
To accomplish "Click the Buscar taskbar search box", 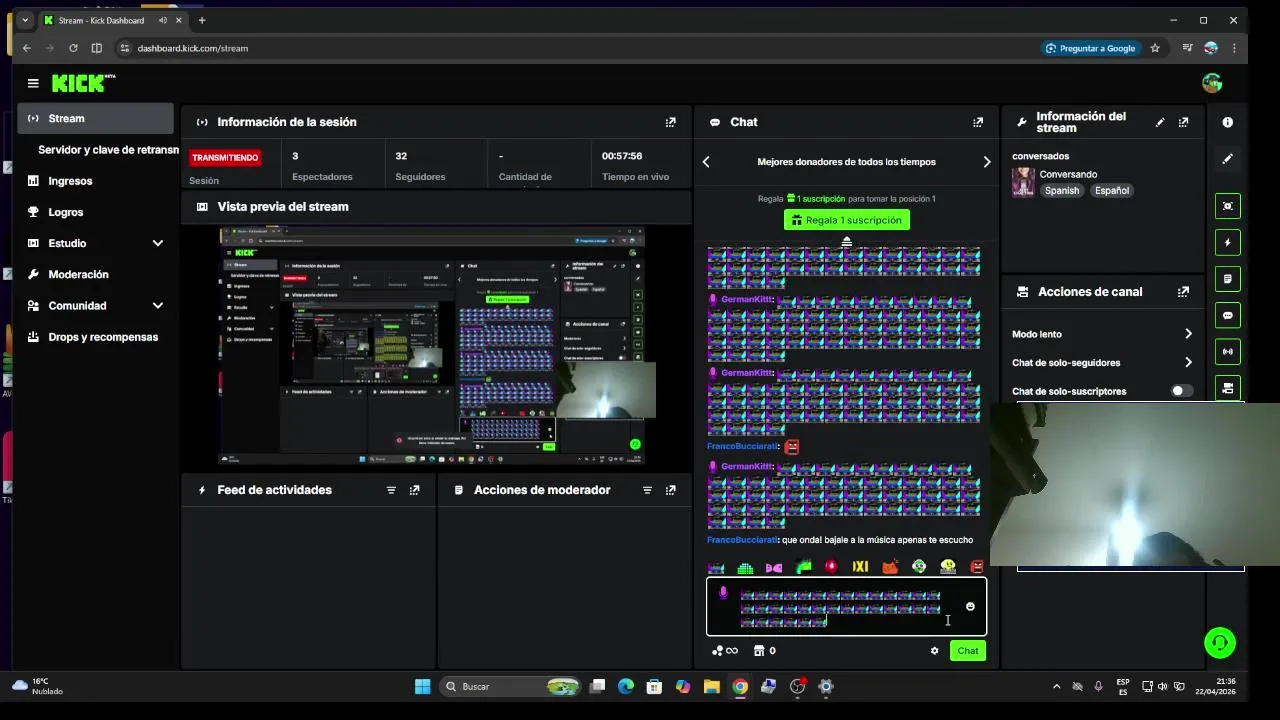I will point(512,686).
